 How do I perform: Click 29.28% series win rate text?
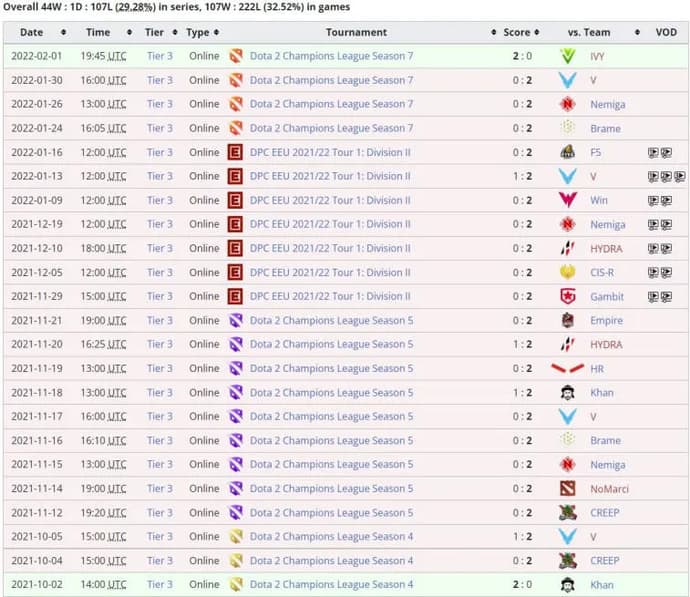click(x=136, y=7)
